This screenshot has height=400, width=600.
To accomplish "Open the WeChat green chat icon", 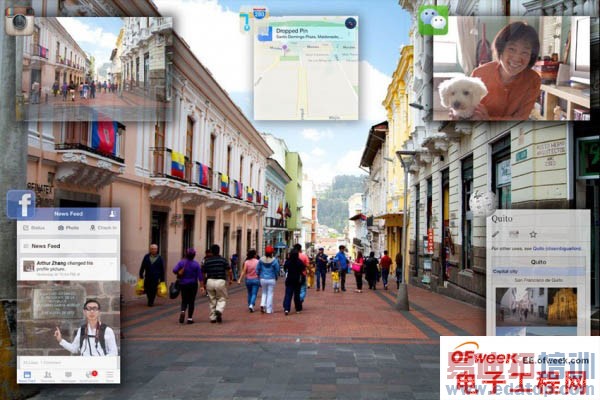I will (x=433, y=20).
